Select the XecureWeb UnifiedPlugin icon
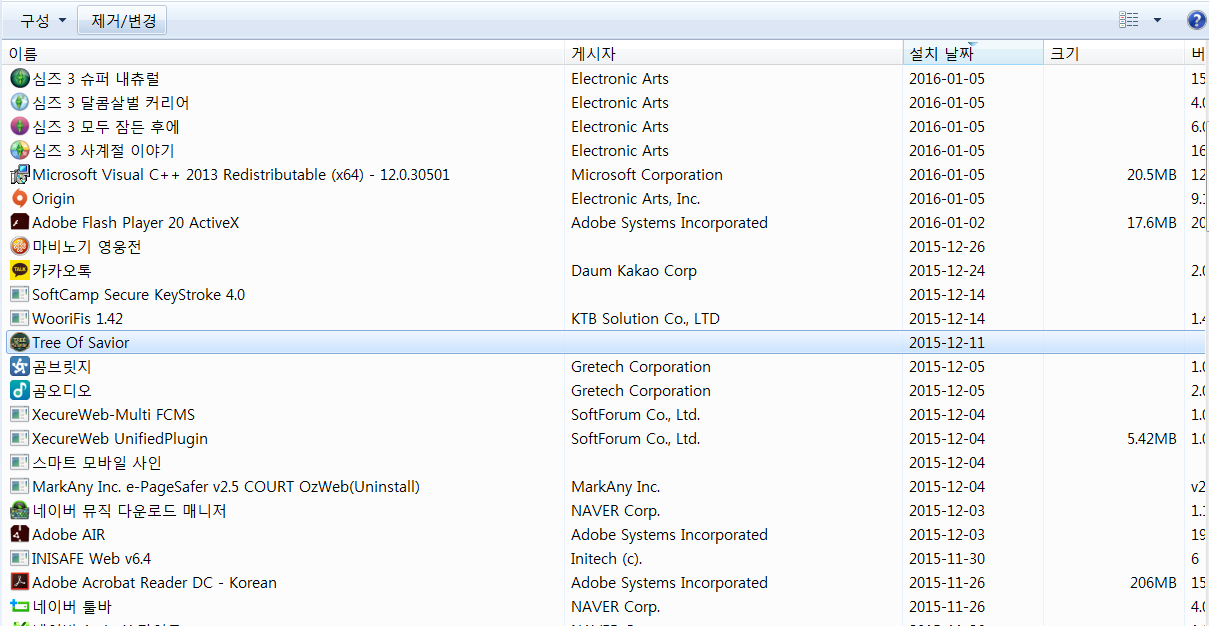The width and height of the screenshot is (1209, 626). tap(20, 438)
